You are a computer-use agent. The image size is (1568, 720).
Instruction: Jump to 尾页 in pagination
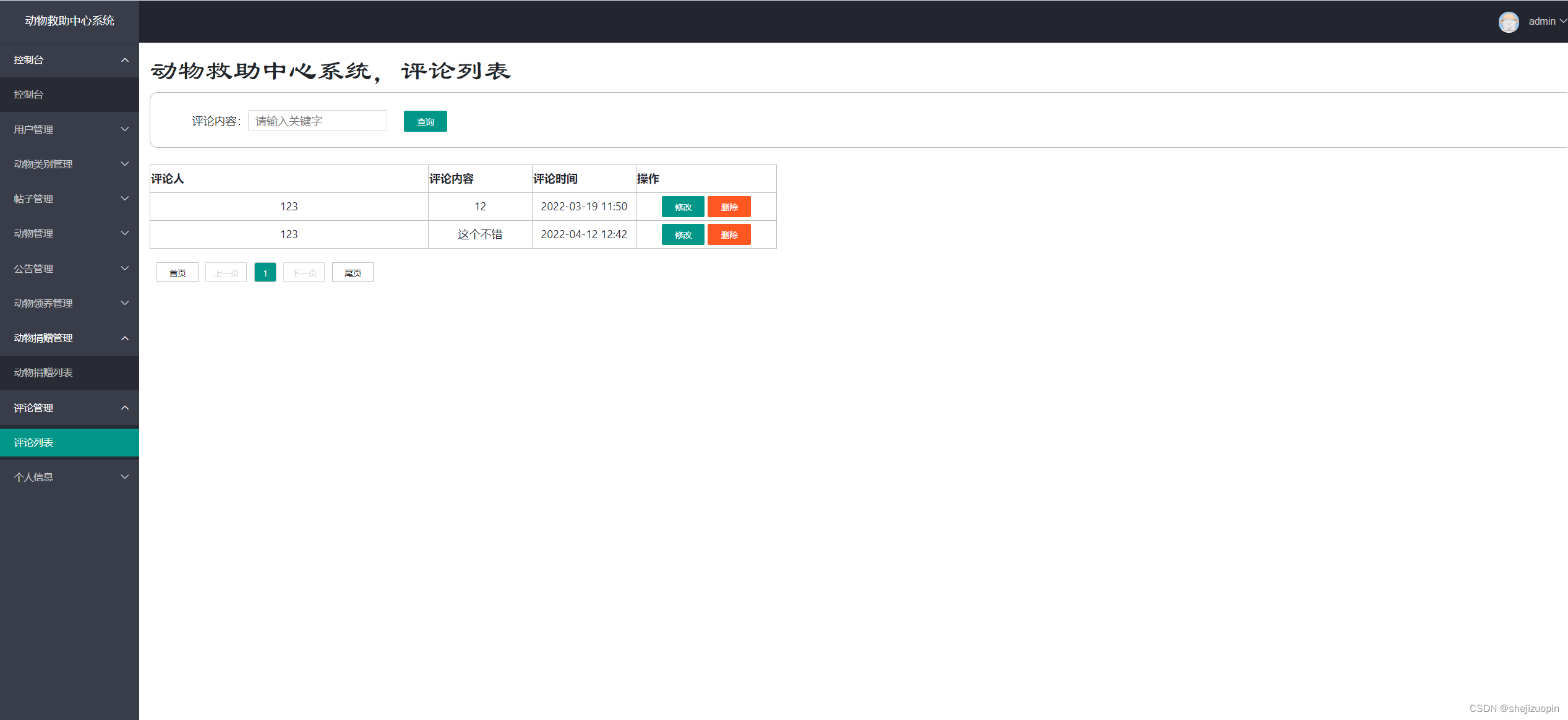click(x=353, y=273)
